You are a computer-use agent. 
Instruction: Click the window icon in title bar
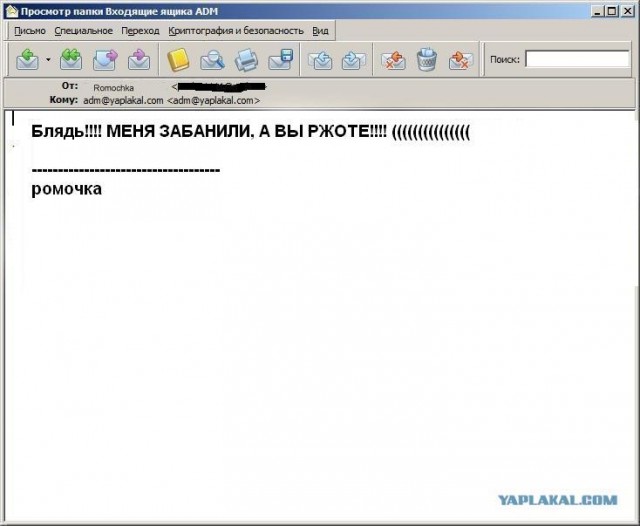tap(11, 11)
